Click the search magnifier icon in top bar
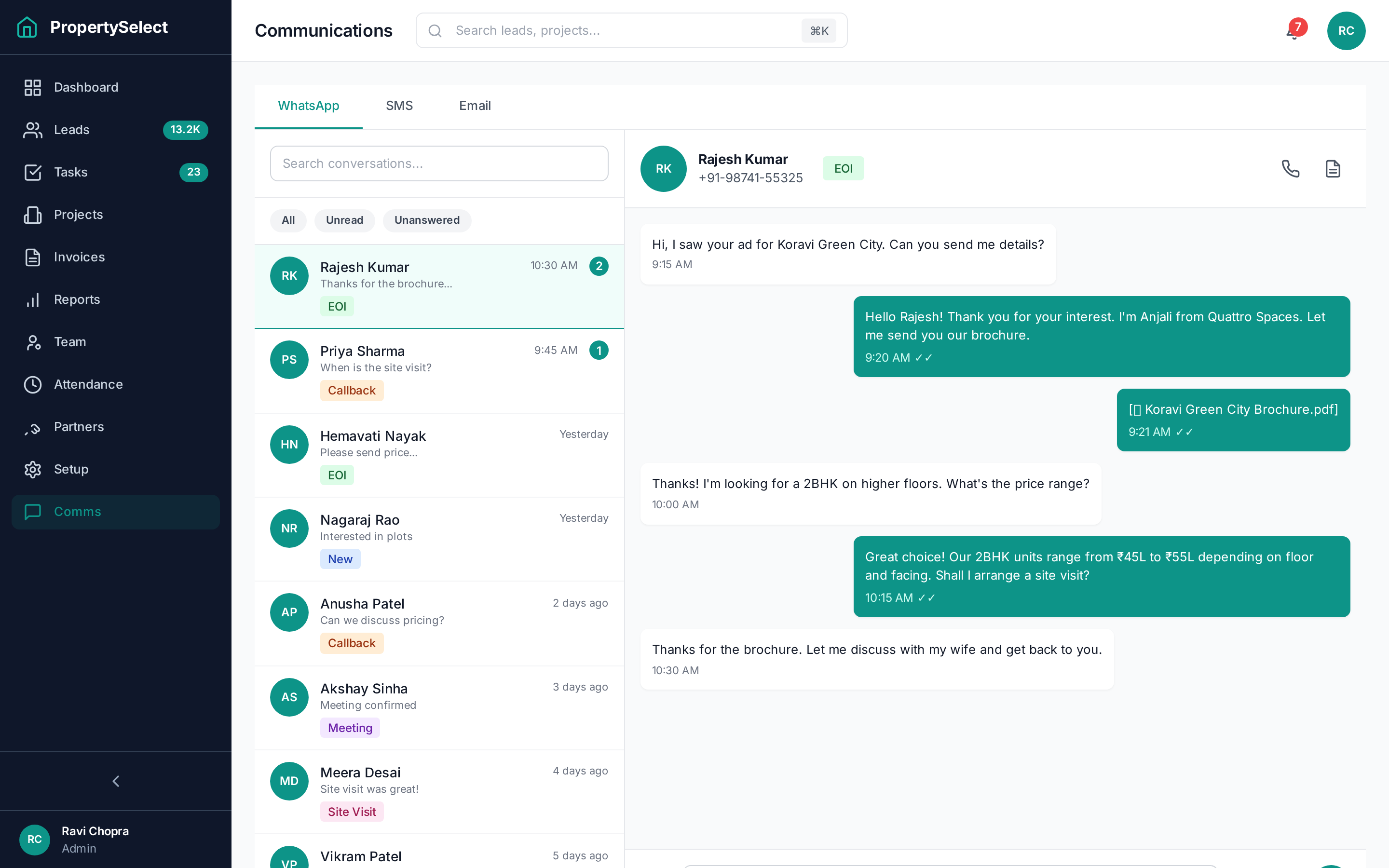This screenshot has width=1389, height=868. pos(435,31)
